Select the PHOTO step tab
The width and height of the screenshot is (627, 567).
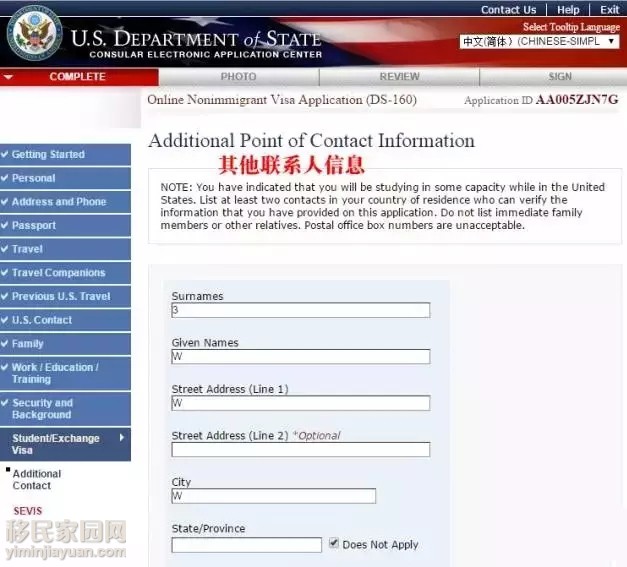click(239, 77)
